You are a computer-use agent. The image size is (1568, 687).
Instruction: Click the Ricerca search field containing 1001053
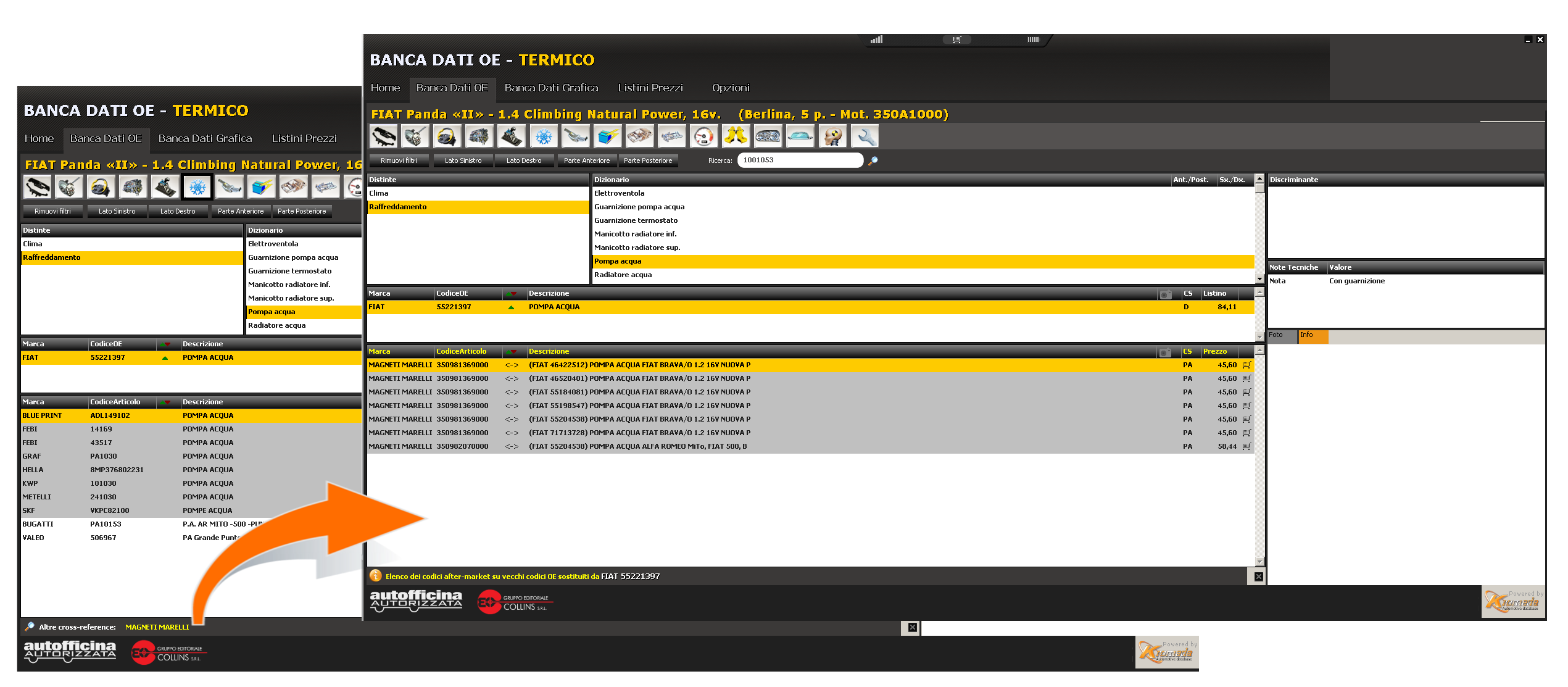coord(800,160)
